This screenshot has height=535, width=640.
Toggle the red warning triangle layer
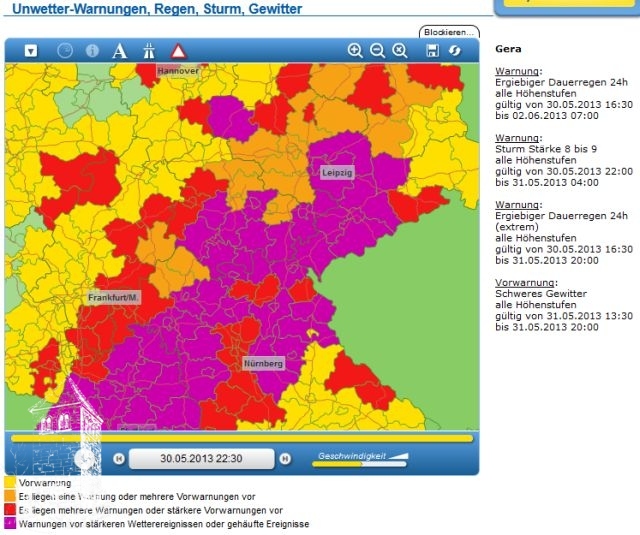coord(178,50)
